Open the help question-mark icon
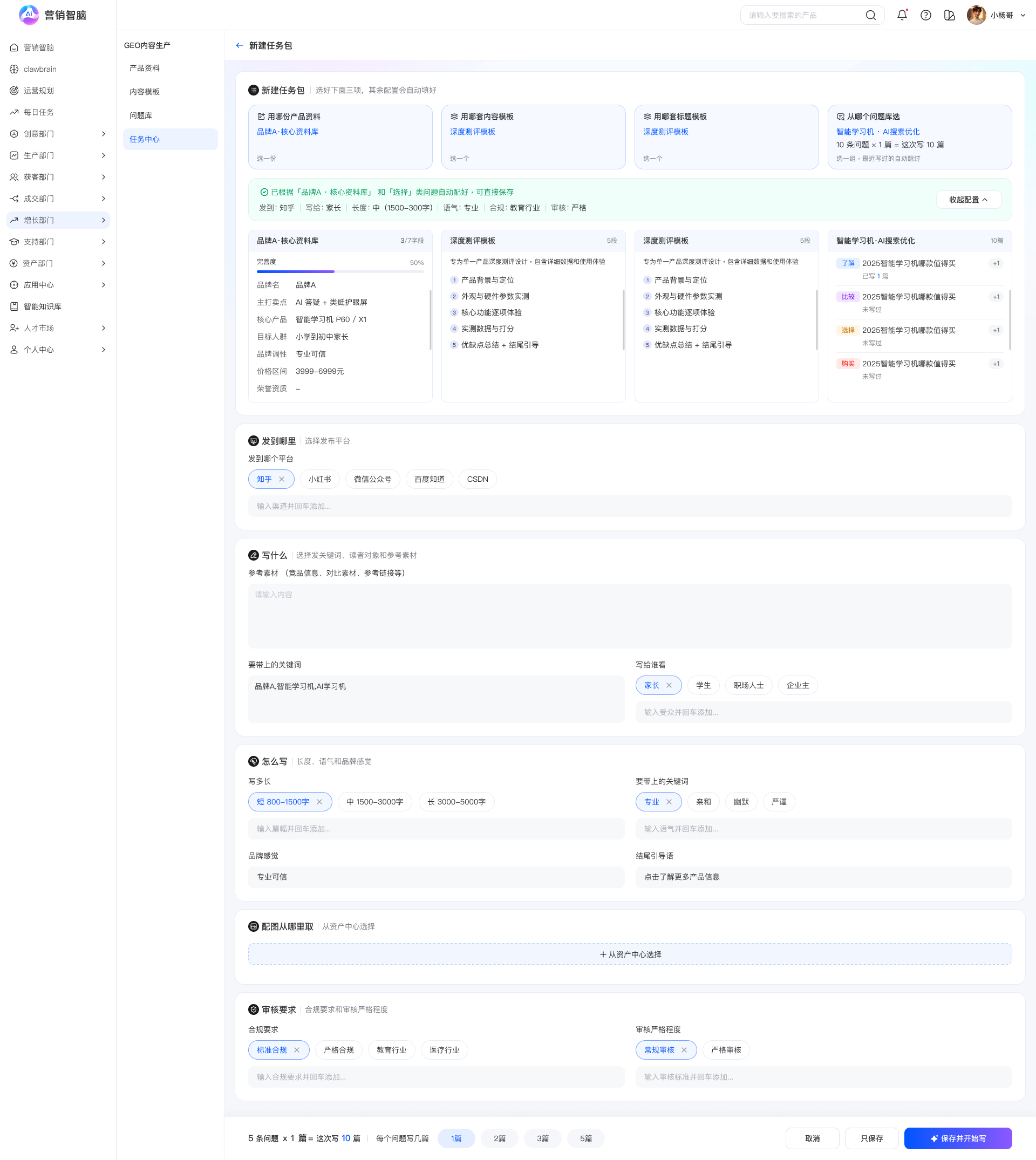The width and height of the screenshot is (1036, 1160). [x=925, y=15]
